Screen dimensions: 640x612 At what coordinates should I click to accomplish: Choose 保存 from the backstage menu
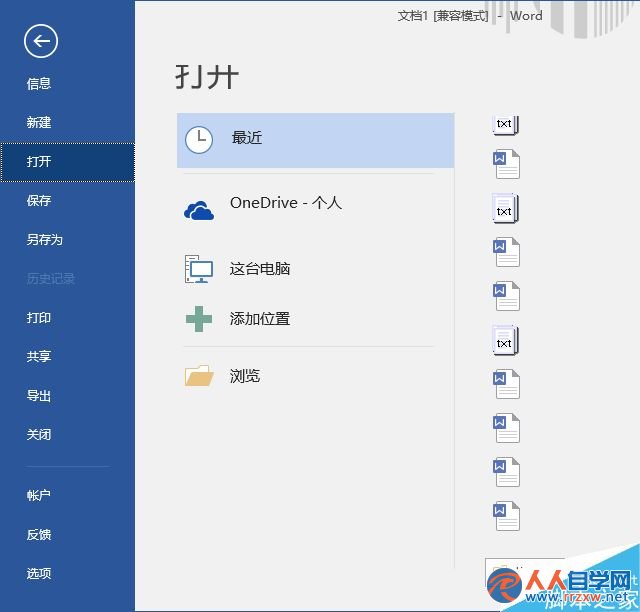pyautogui.click(x=39, y=200)
